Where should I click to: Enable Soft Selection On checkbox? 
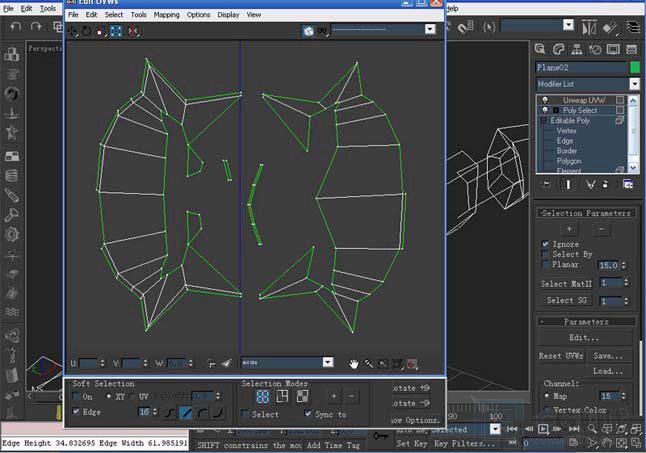(x=76, y=396)
